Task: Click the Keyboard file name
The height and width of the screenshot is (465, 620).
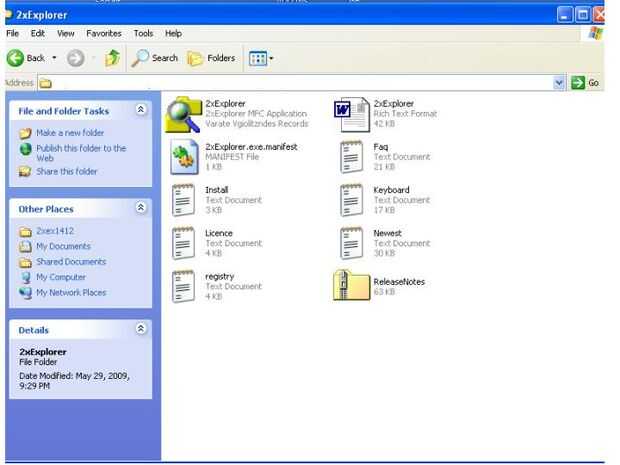Action: coord(391,190)
